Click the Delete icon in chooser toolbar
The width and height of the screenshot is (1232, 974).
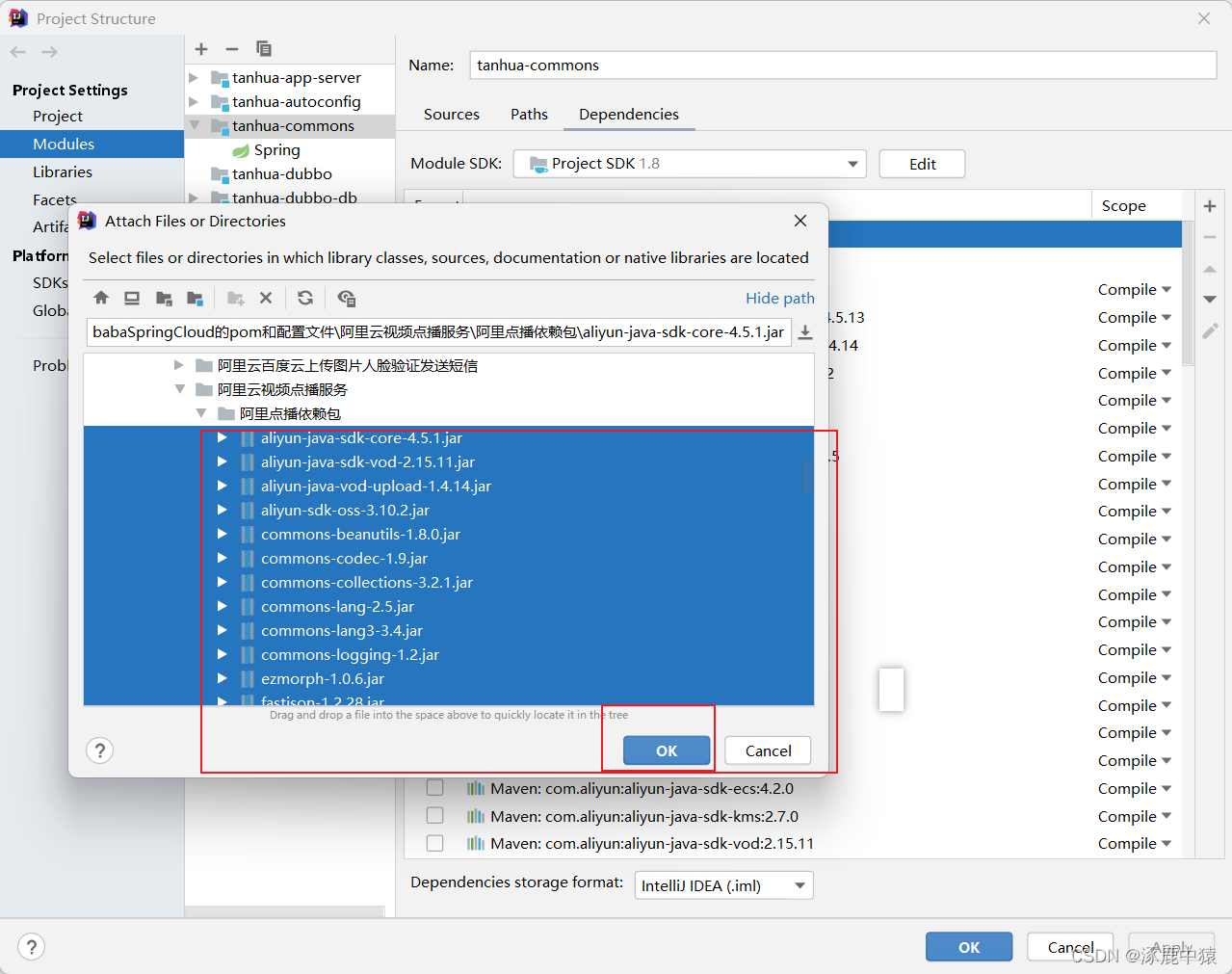click(x=266, y=298)
